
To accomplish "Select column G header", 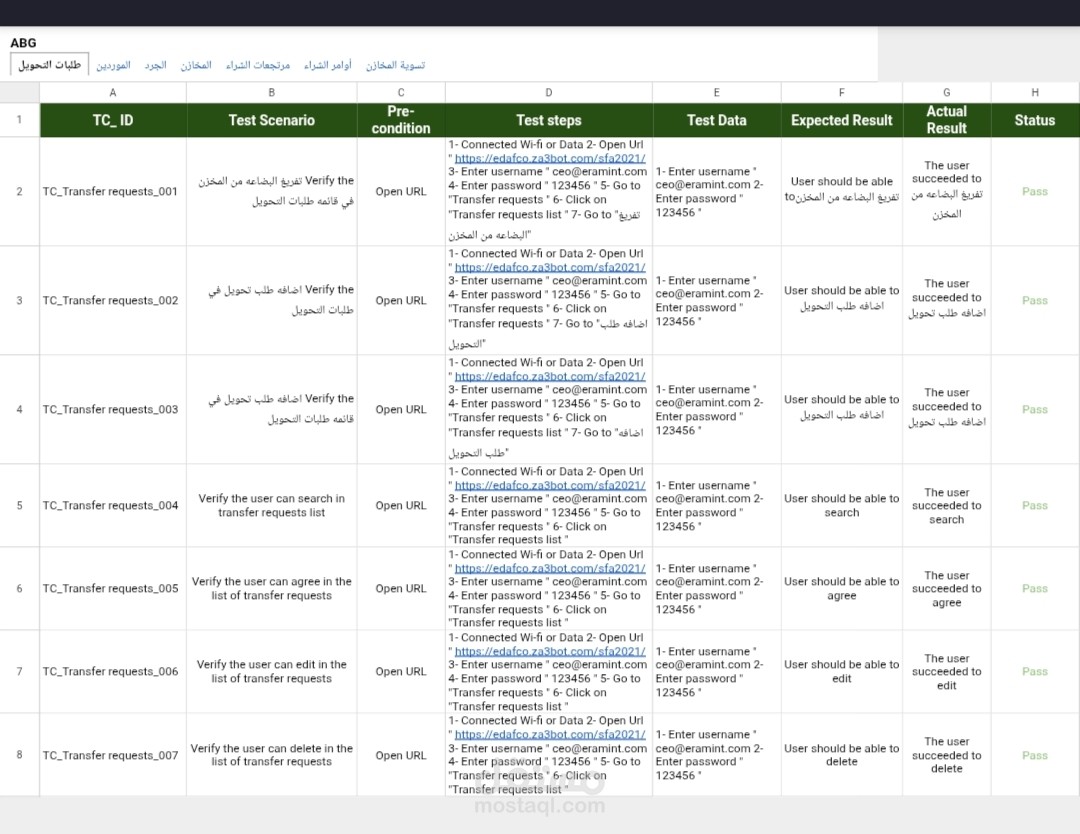I will (x=946, y=92).
